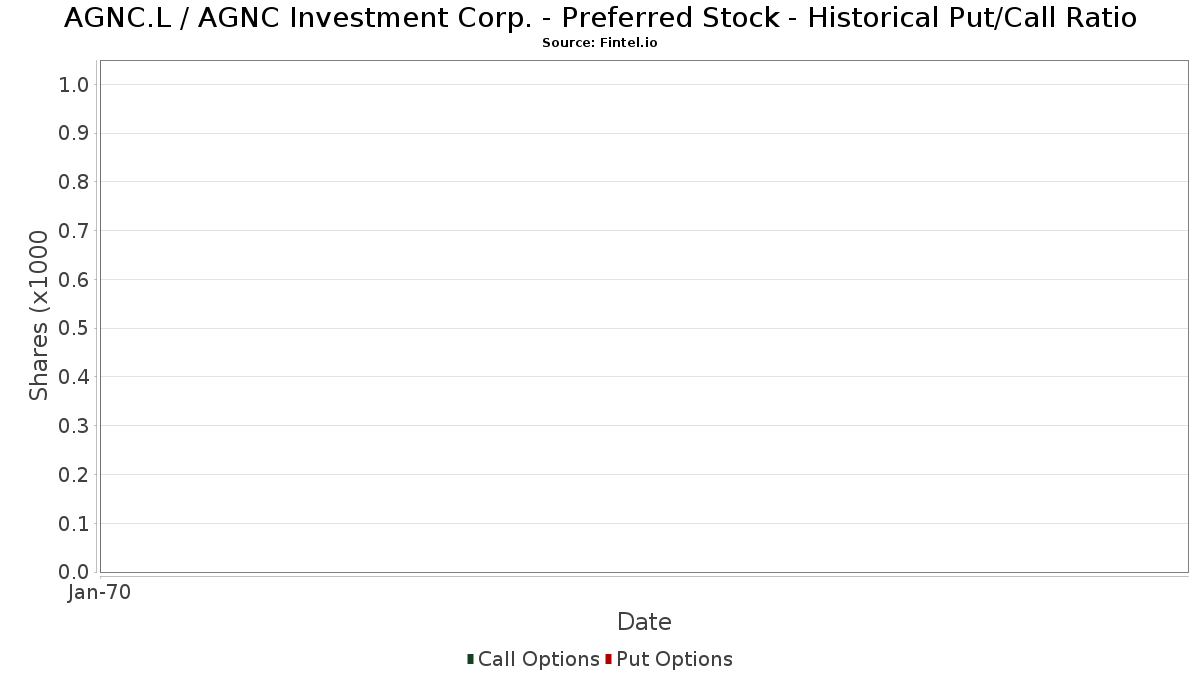The image size is (1200, 675).
Task: Click the Jan-70 x-axis label
Action: (99, 593)
